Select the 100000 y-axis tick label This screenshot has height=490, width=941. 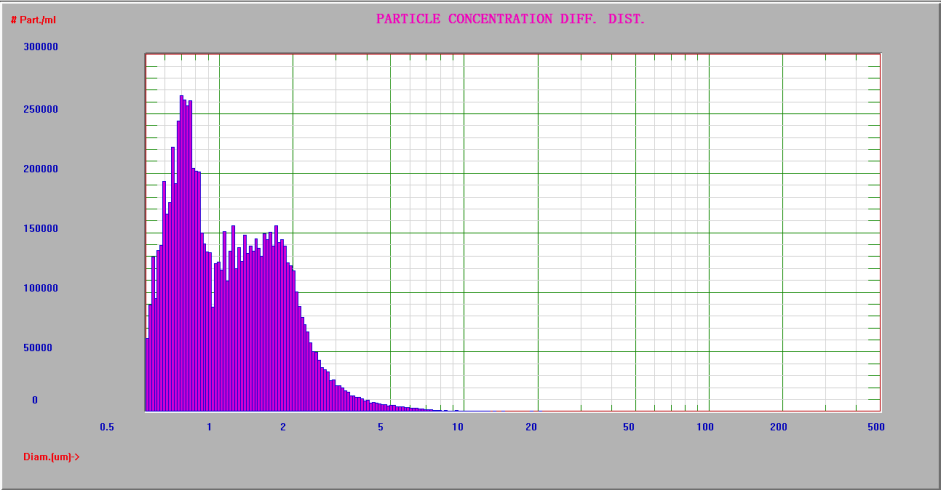[41, 288]
